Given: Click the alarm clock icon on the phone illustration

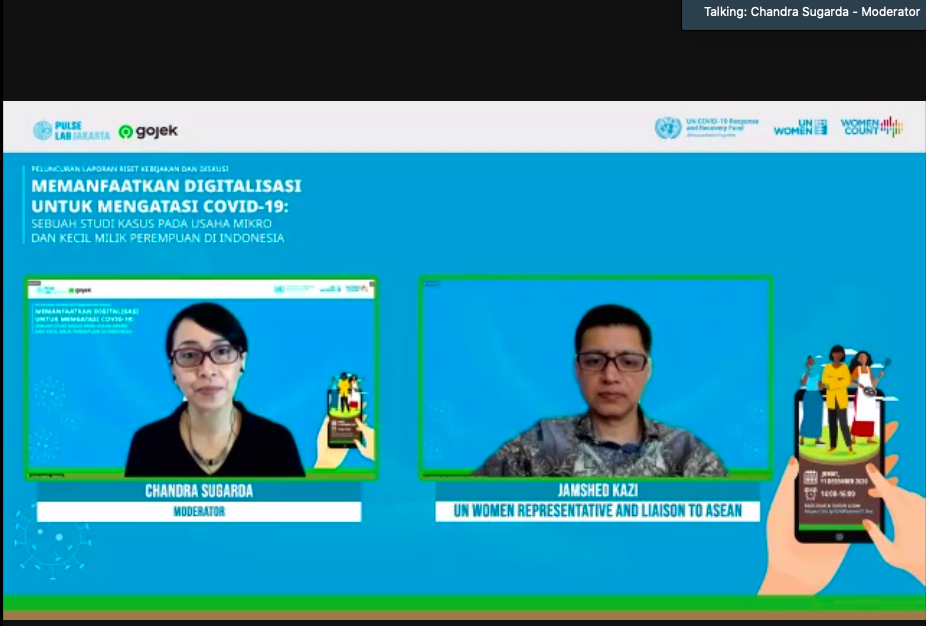Looking at the screenshot, I should [x=810, y=493].
